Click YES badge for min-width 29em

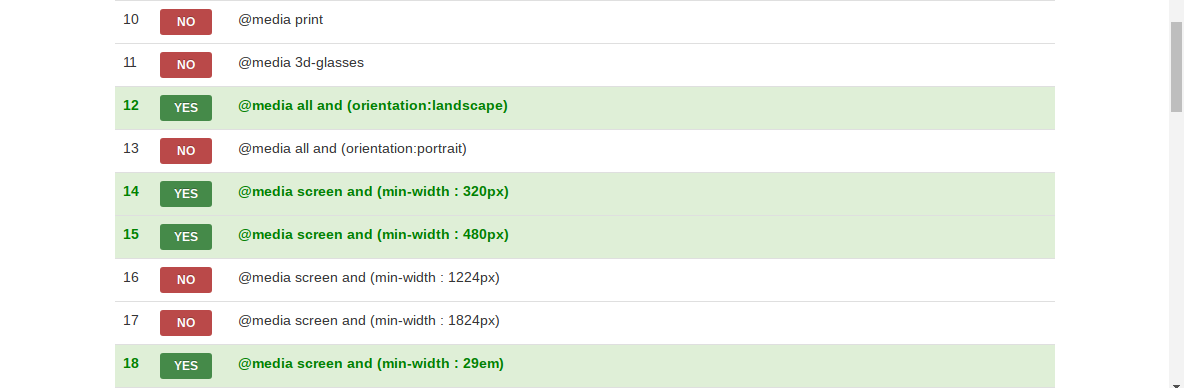186,366
